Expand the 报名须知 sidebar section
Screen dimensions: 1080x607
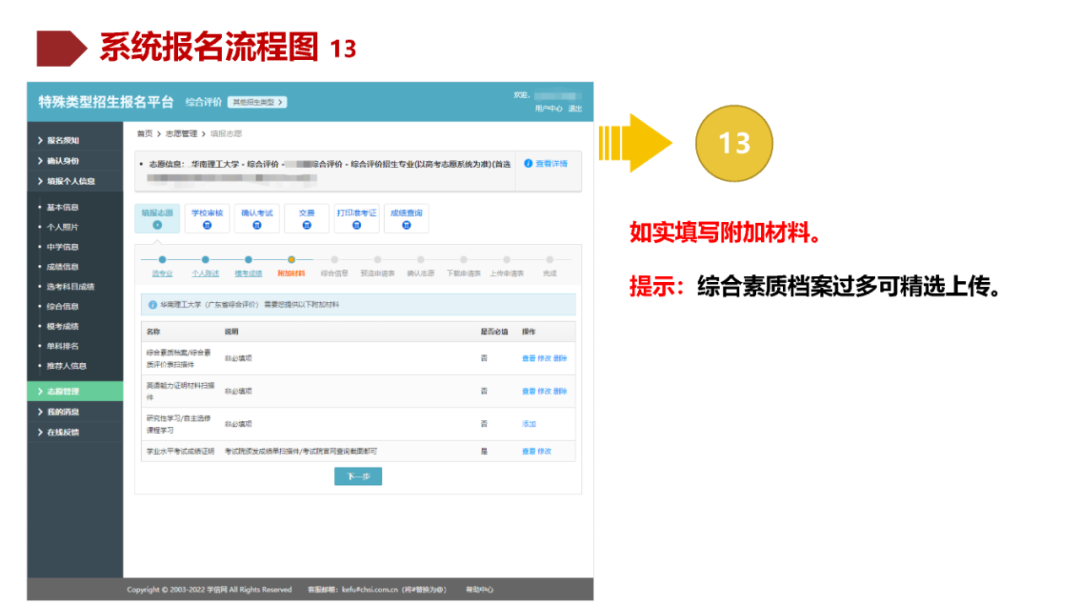(x=60, y=140)
